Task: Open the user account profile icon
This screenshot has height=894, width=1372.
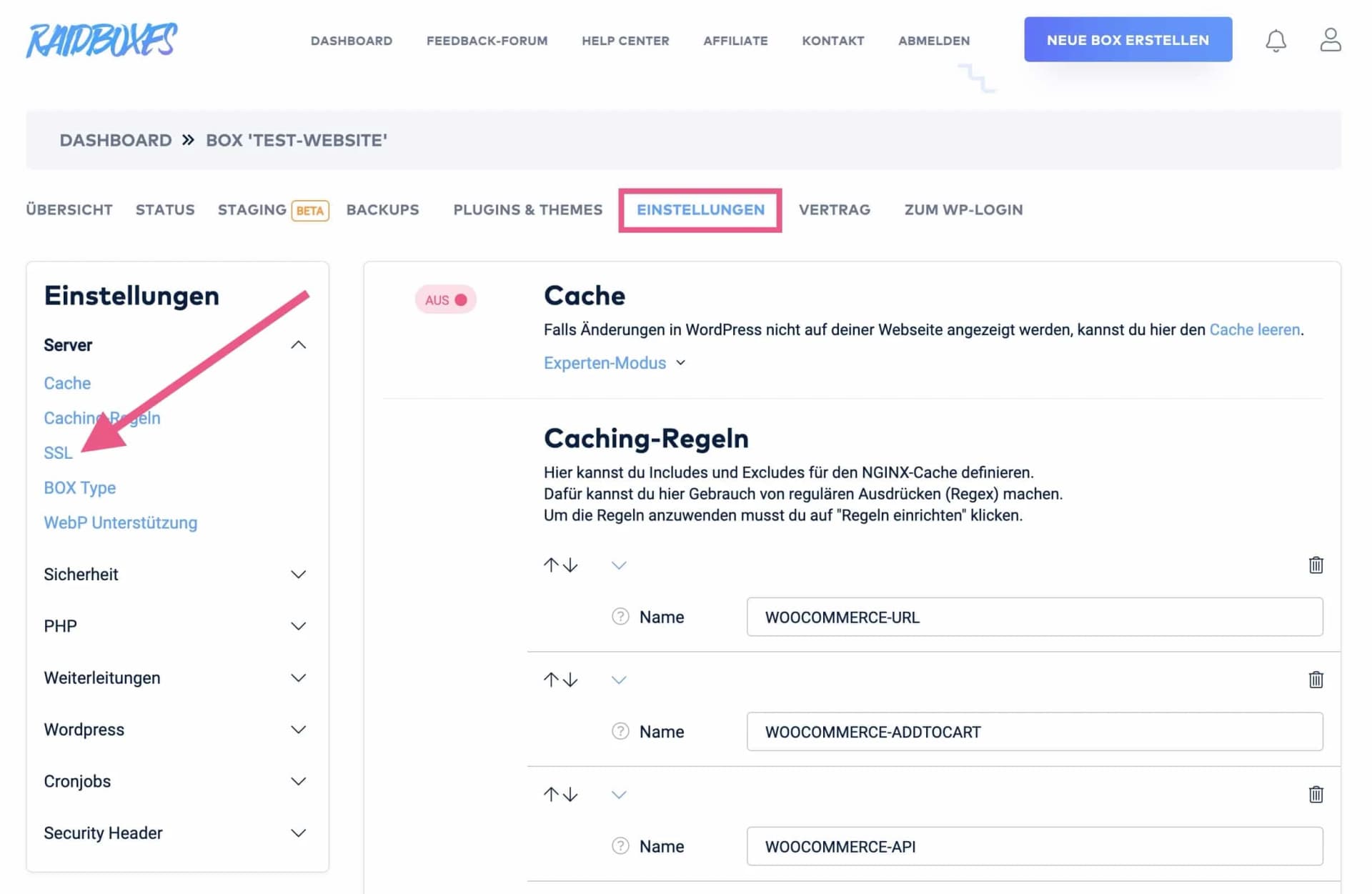Action: [1330, 40]
